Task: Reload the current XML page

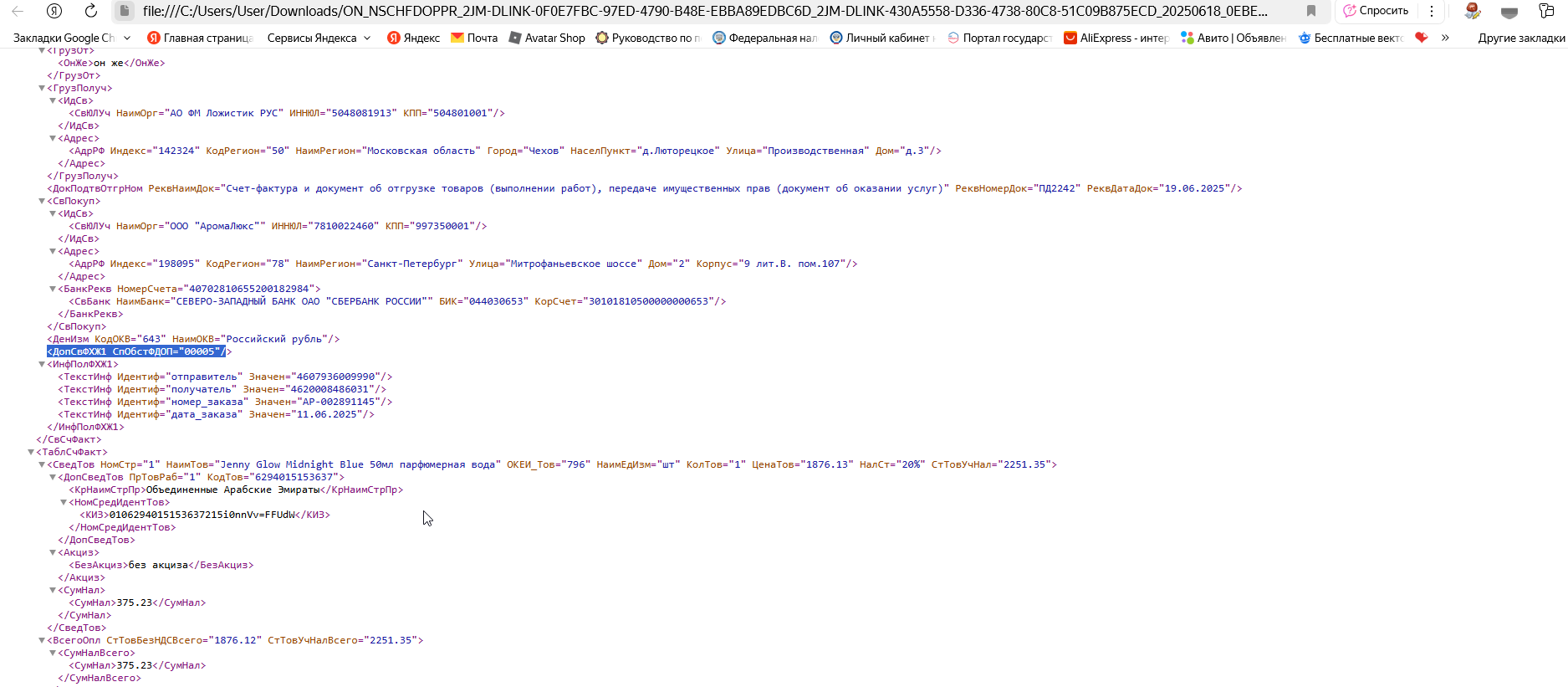Action: (x=91, y=11)
